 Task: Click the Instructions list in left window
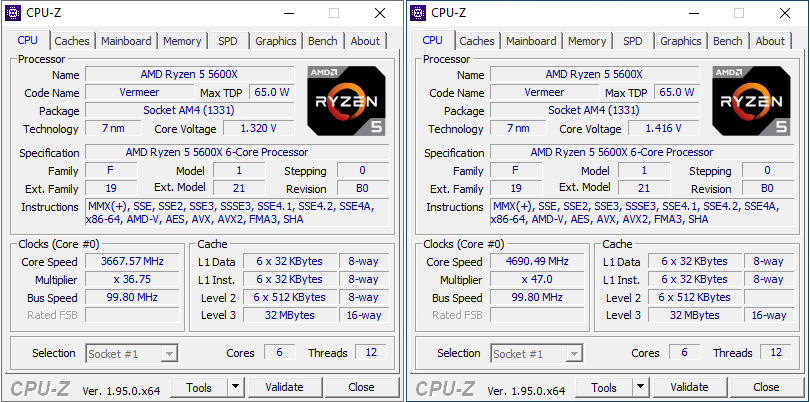(x=237, y=213)
